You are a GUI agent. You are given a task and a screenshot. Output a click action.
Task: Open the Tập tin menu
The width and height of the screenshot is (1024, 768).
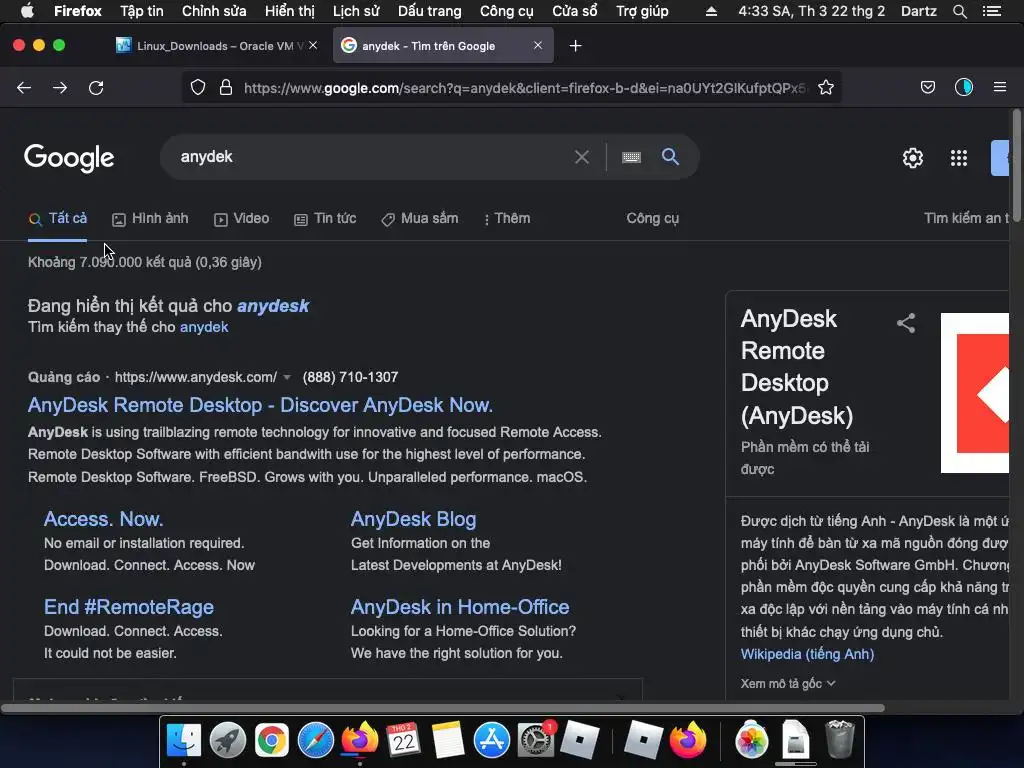(142, 11)
